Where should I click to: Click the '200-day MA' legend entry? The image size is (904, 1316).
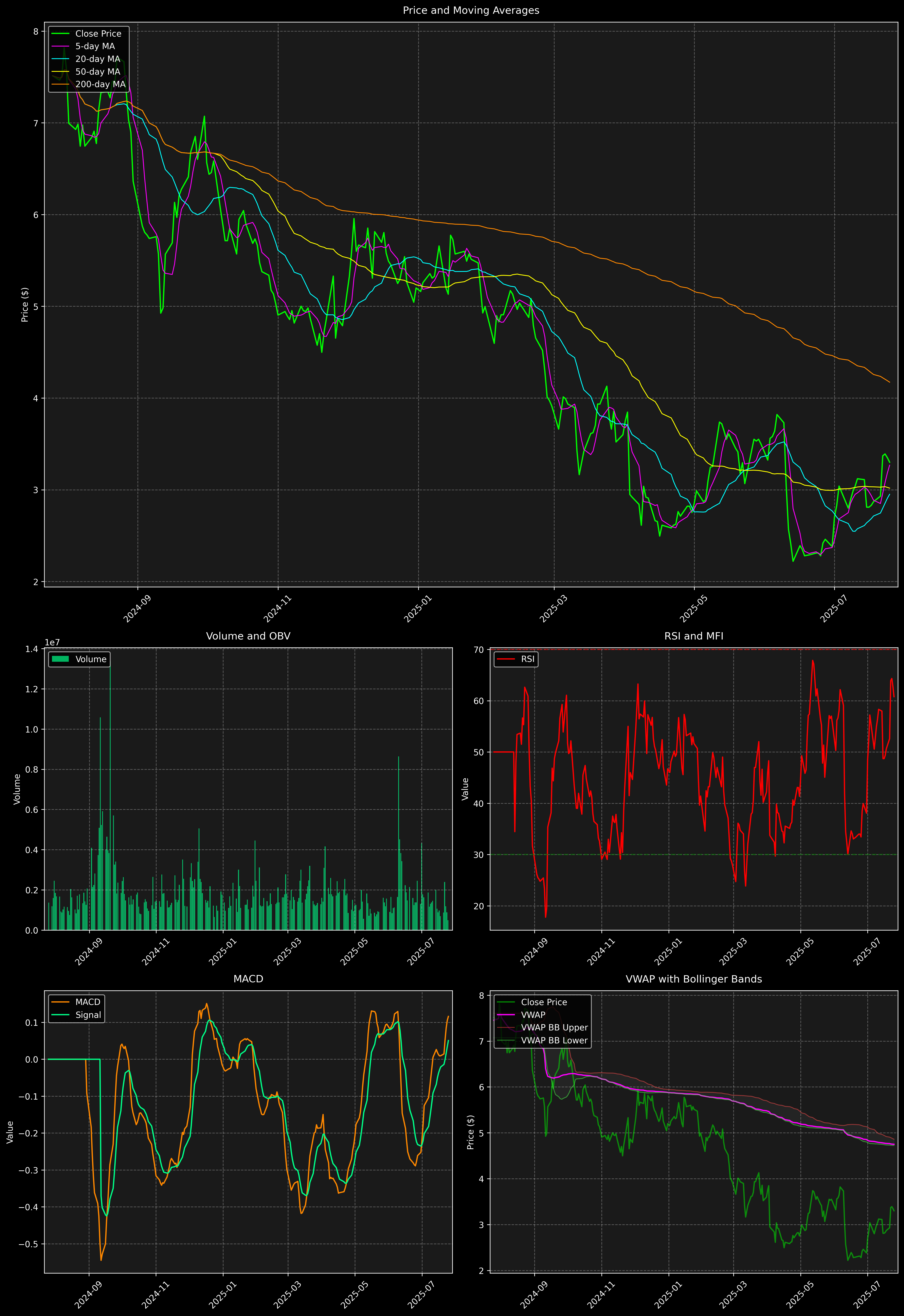tap(100, 84)
